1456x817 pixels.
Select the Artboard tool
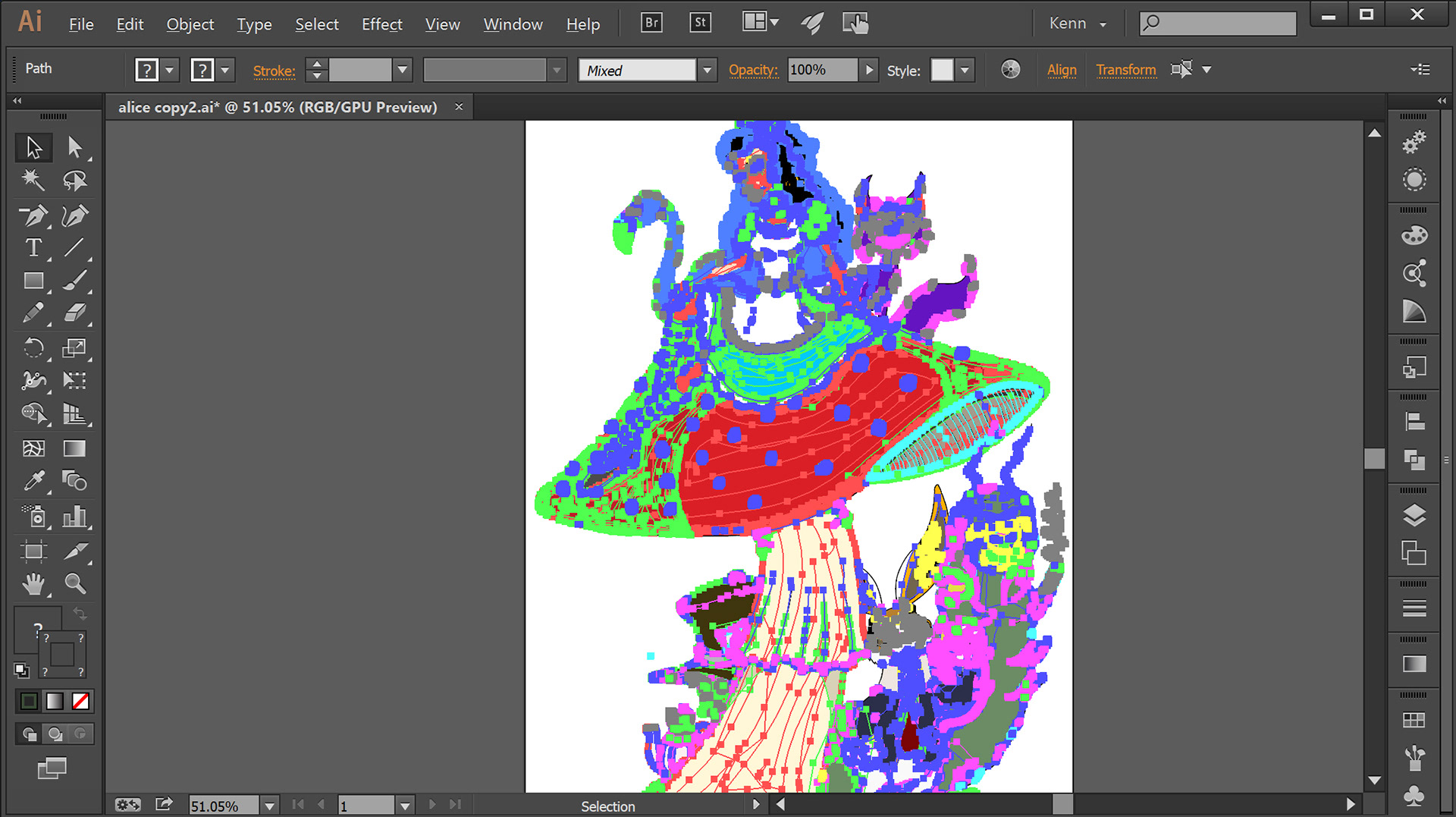pos(33,551)
